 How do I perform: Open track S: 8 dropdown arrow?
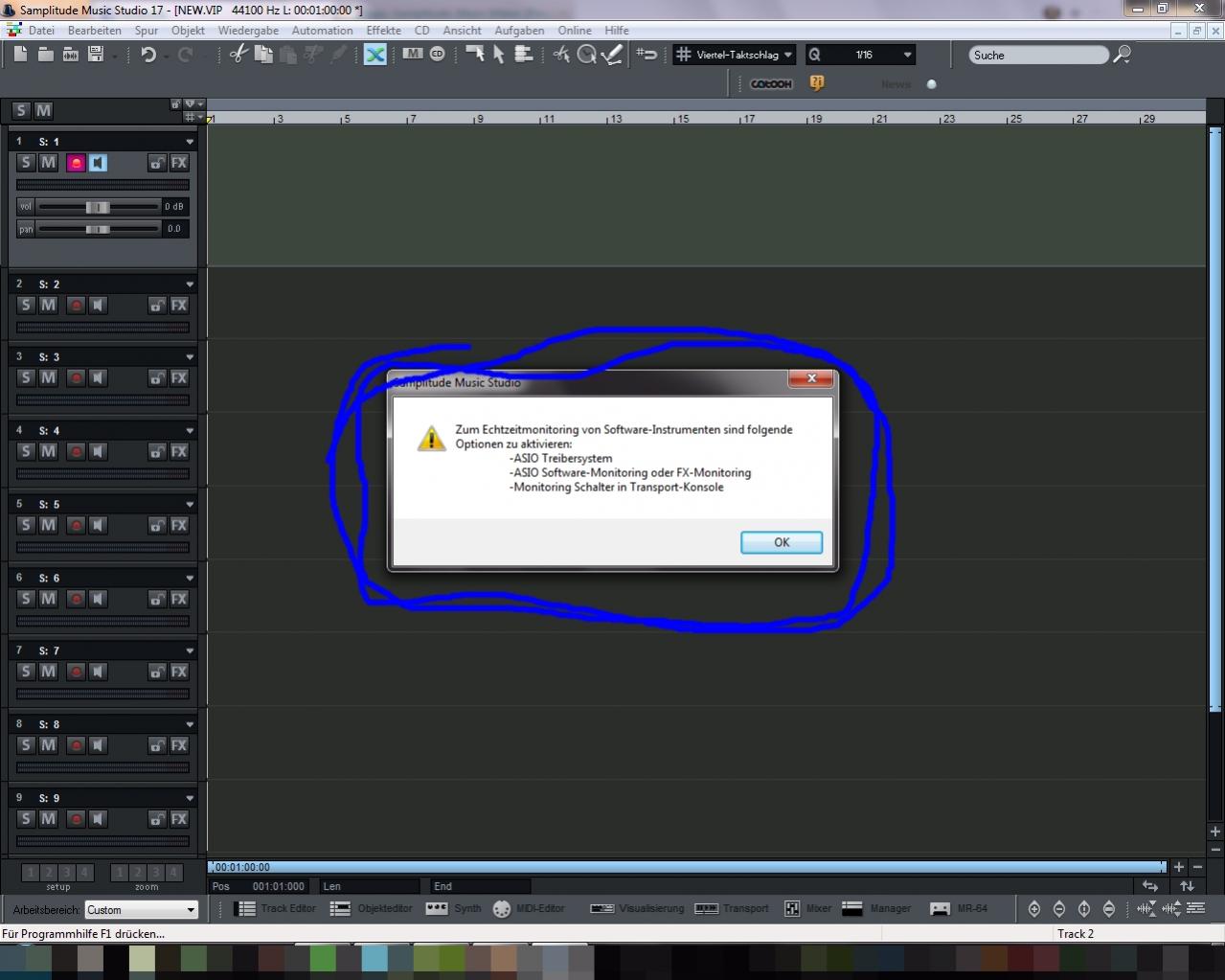(x=190, y=725)
